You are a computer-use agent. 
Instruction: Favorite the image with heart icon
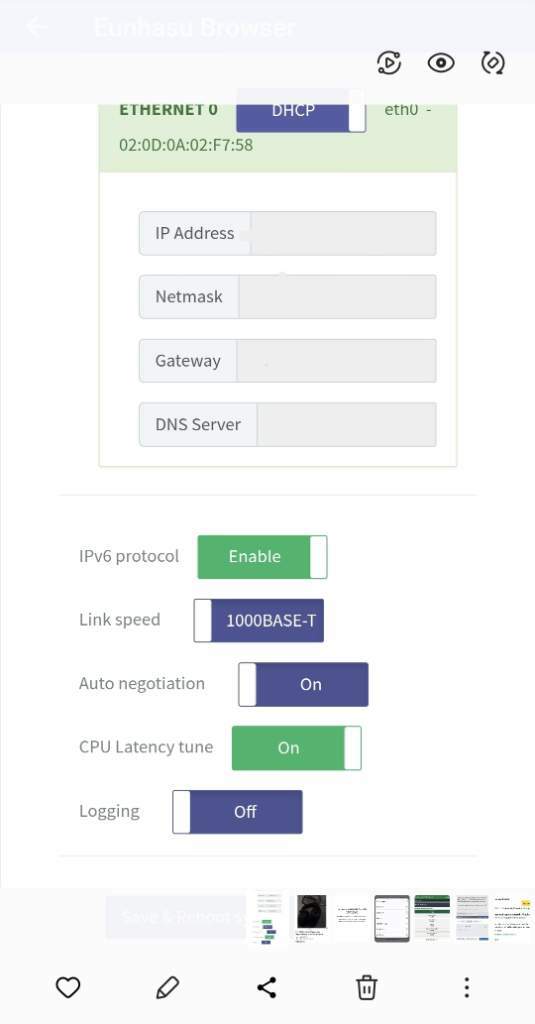pyautogui.click(x=68, y=987)
